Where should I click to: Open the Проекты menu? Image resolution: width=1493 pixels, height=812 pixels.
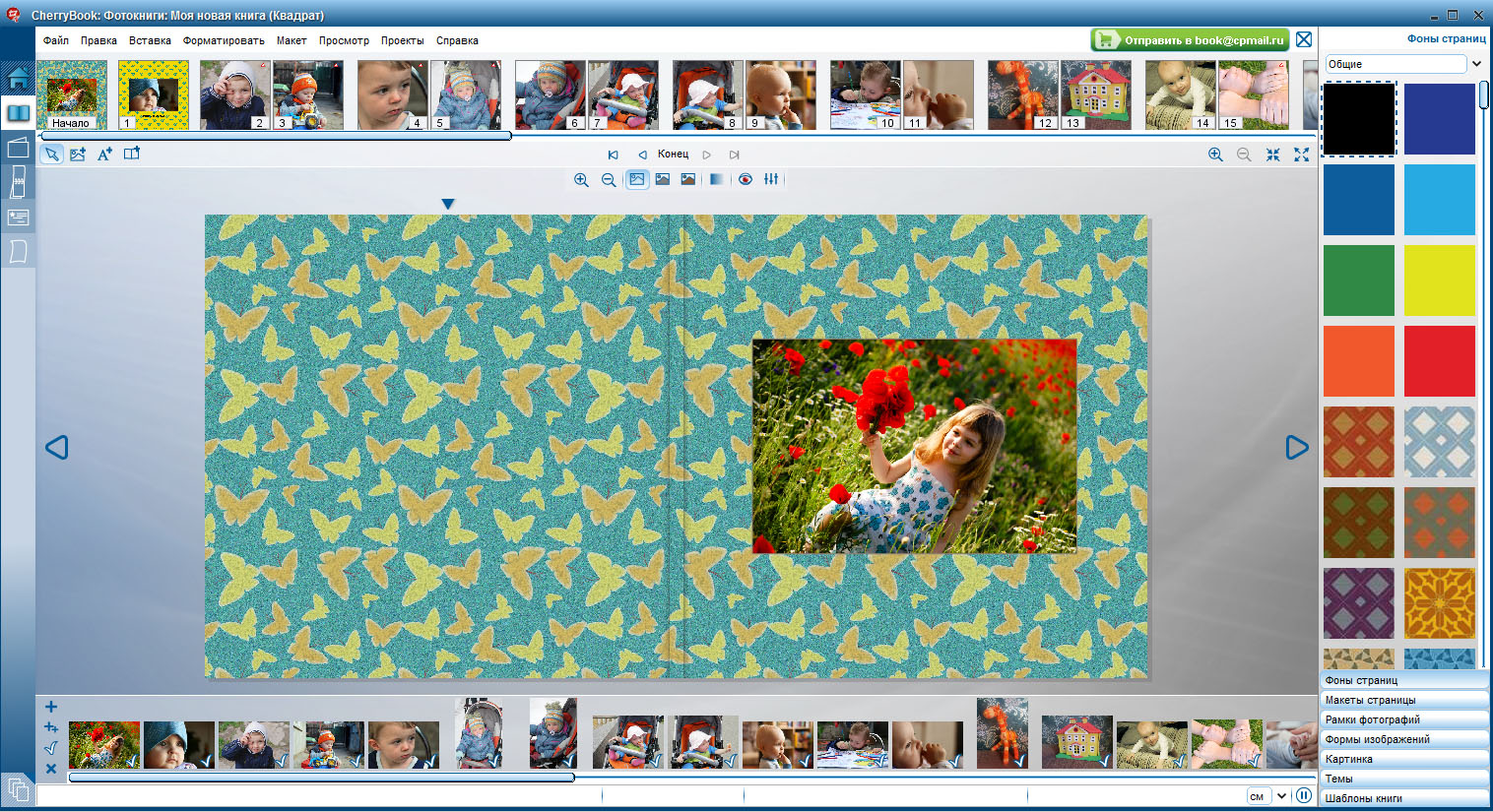[403, 40]
